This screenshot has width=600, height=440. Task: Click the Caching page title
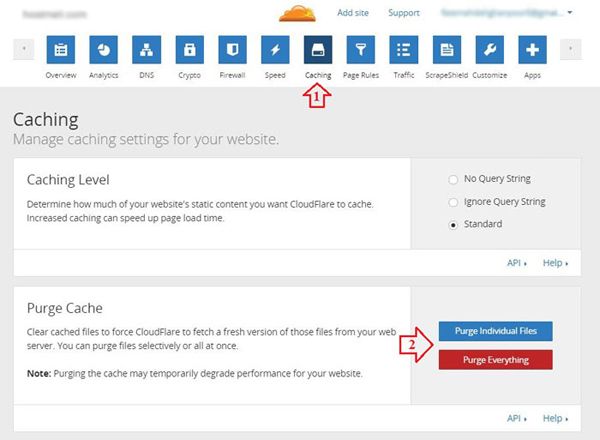coord(46,120)
